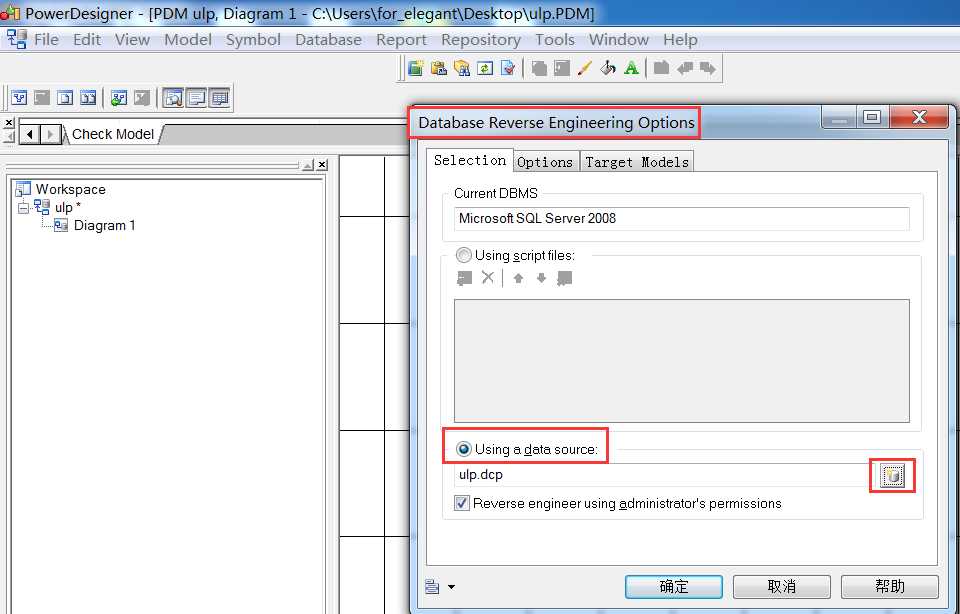960x614 pixels.
Task: Click dialog bottom-left settings icon
Action: (x=432, y=586)
